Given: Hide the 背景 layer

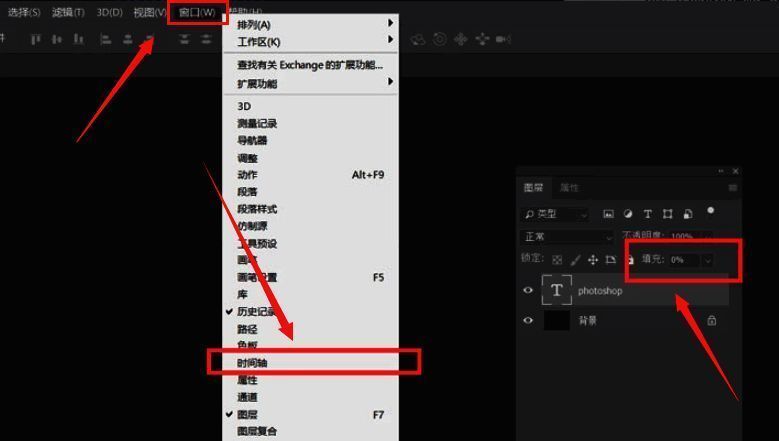Looking at the screenshot, I should (x=528, y=320).
